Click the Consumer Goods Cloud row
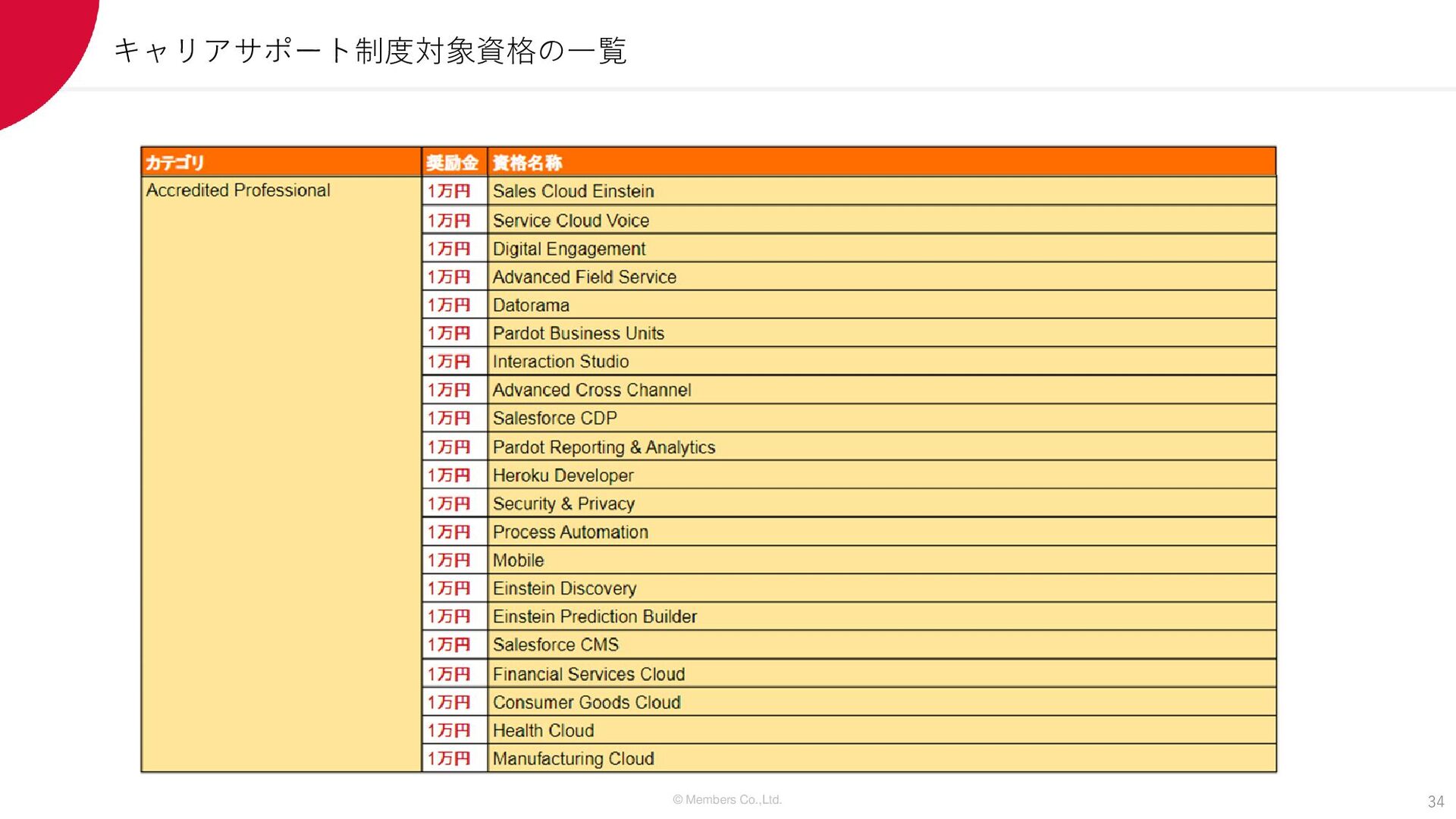This screenshot has width=1456, height=819. point(882,701)
